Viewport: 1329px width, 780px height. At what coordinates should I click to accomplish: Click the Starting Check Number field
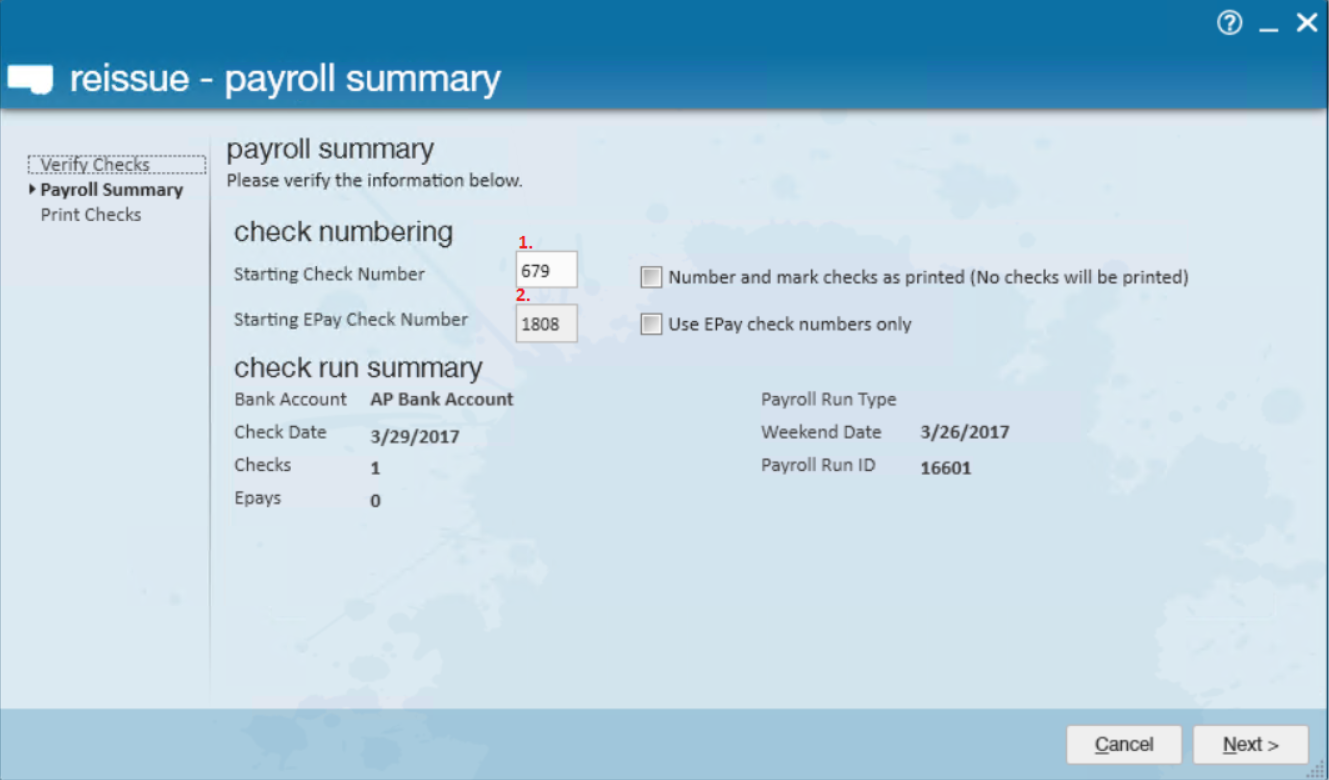(x=546, y=270)
